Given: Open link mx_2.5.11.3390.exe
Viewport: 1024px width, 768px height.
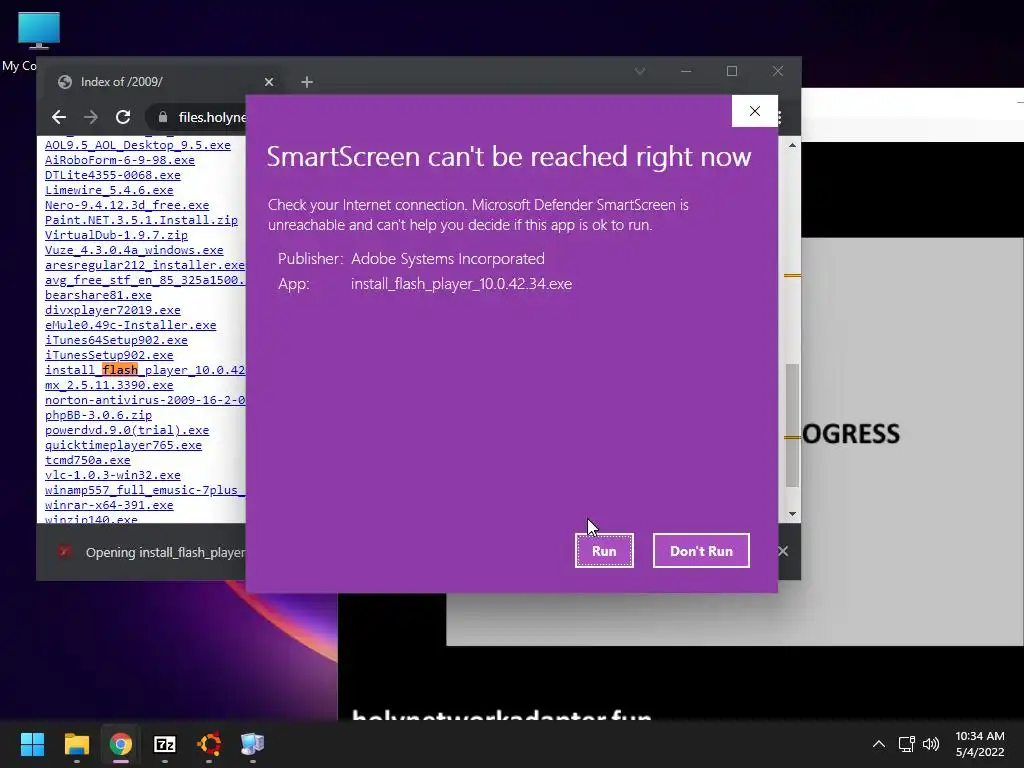Looking at the screenshot, I should (109, 385).
